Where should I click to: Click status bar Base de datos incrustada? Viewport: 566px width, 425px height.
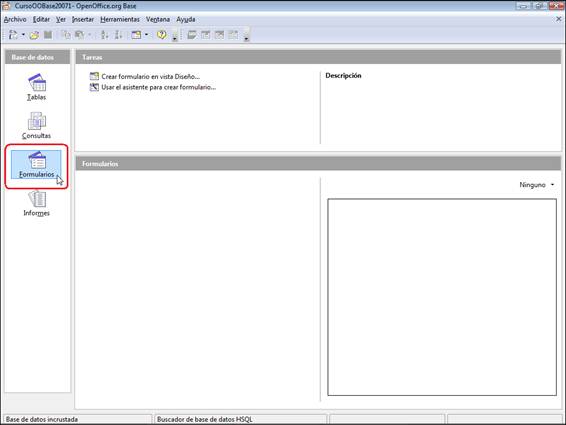(x=42, y=420)
